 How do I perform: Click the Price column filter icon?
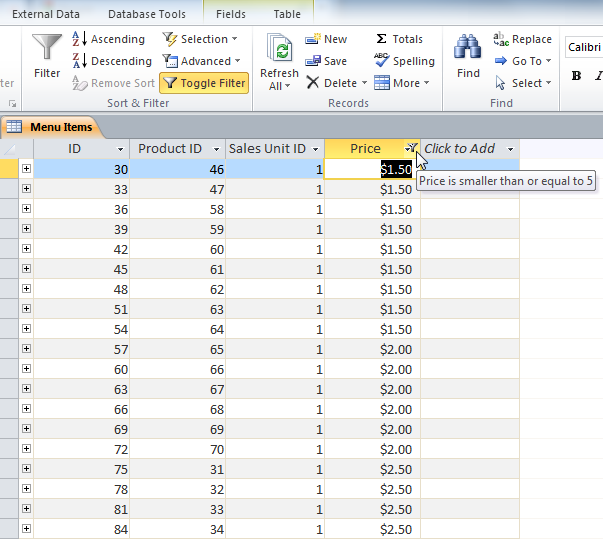[x=411, y=148]
